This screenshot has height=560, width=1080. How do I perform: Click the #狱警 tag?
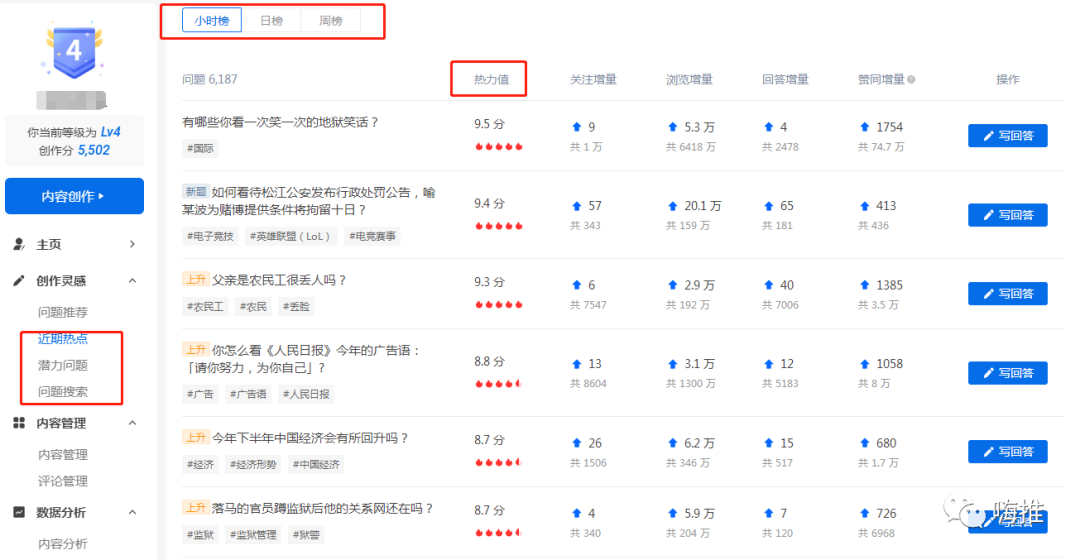[306, 535]
